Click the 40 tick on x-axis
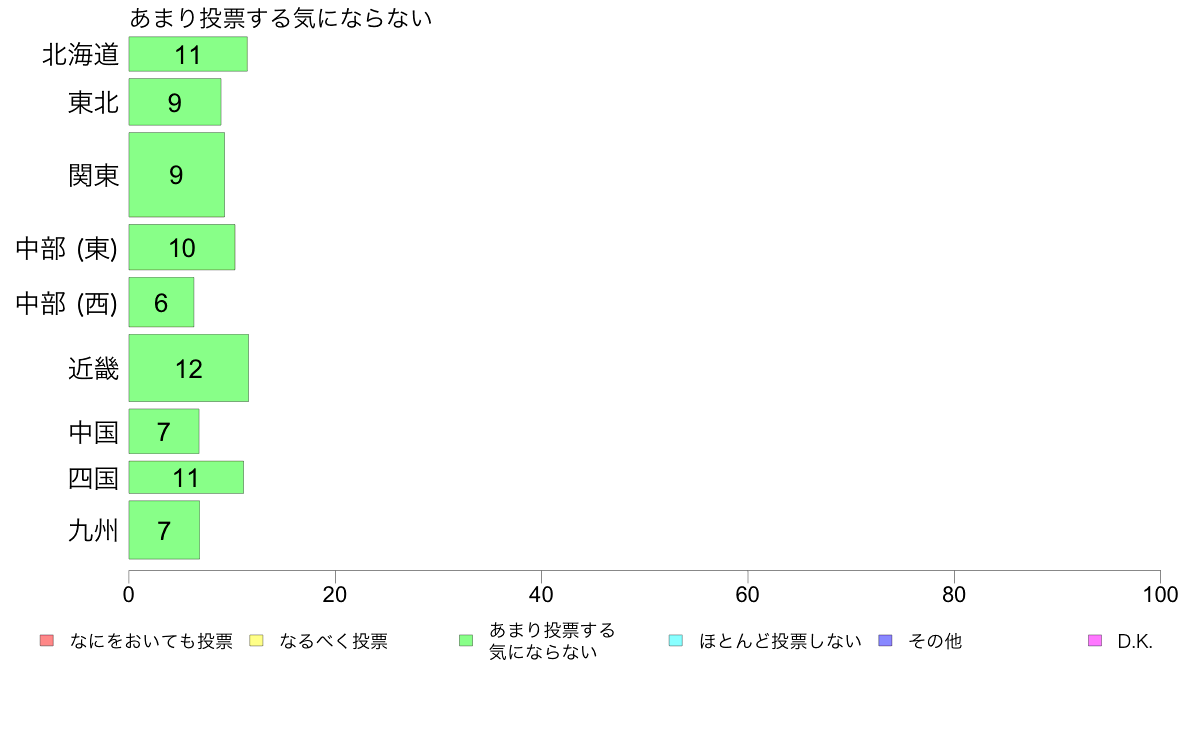This screenshot has width=1188, height=736. tap(541, 594)
